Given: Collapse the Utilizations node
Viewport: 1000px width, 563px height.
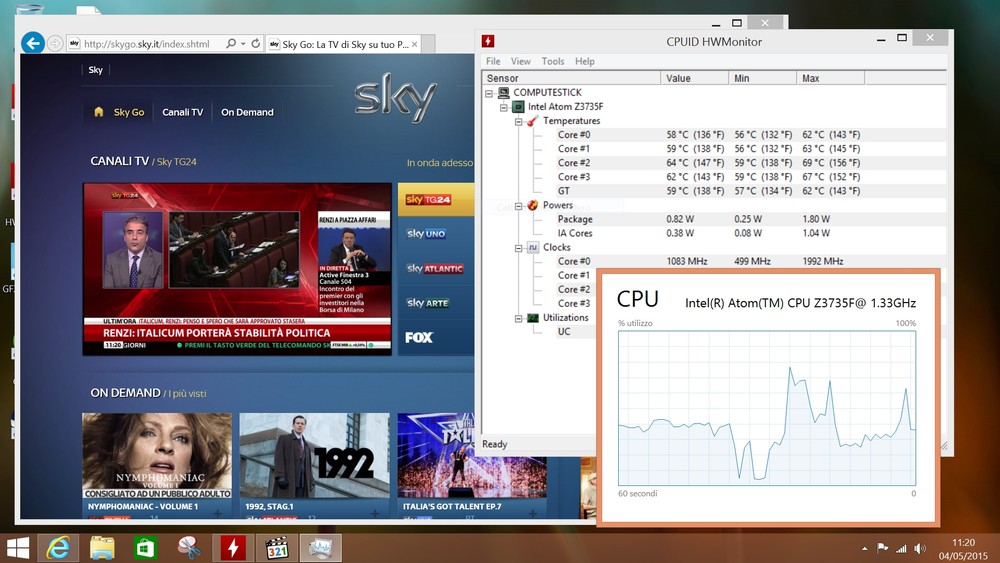Looking at the screenshot, I should pos(518,318).
